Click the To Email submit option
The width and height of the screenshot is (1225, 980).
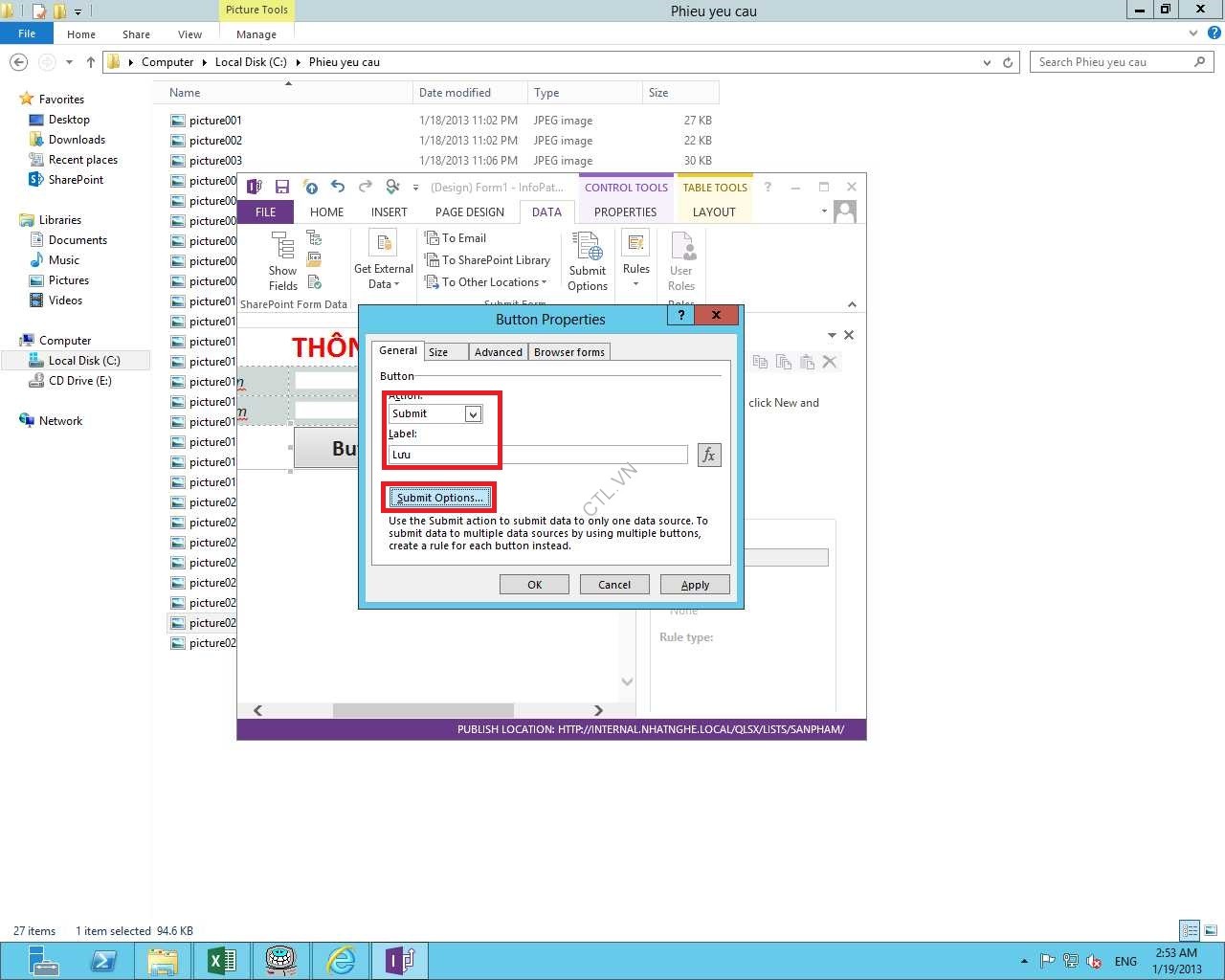[x=457, y=238]
